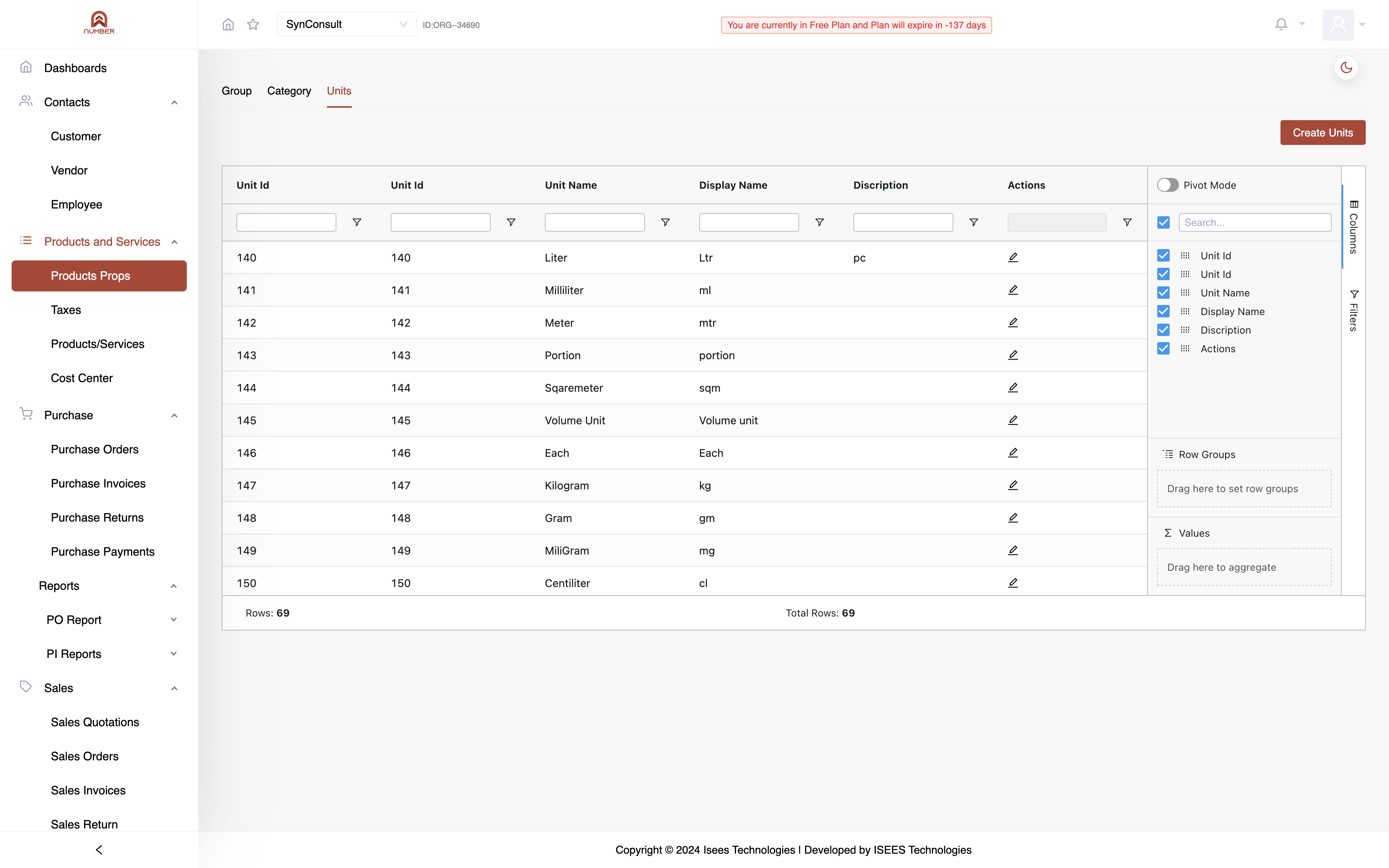Go to Purchase Invoices page

click(x=98, y=483)
